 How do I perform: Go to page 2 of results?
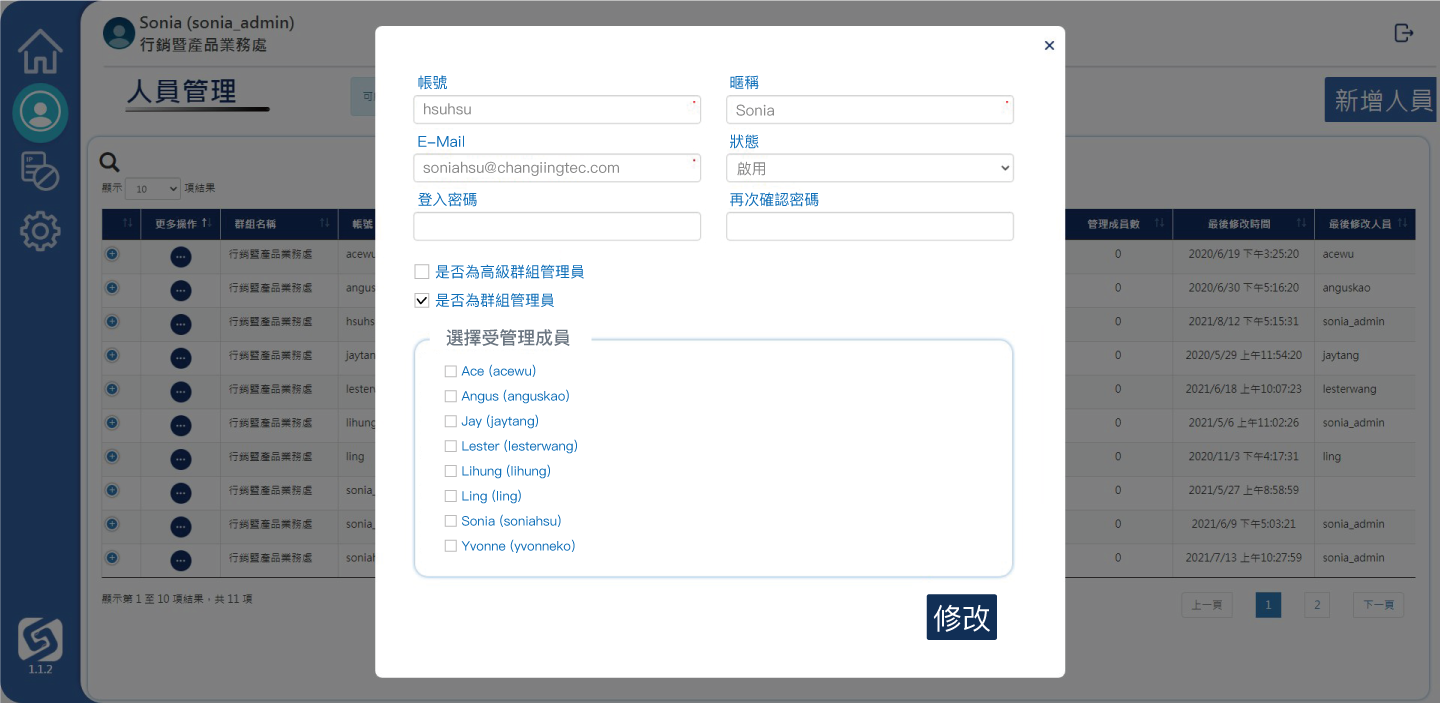pyautogui.click(x=1316, y=605)
